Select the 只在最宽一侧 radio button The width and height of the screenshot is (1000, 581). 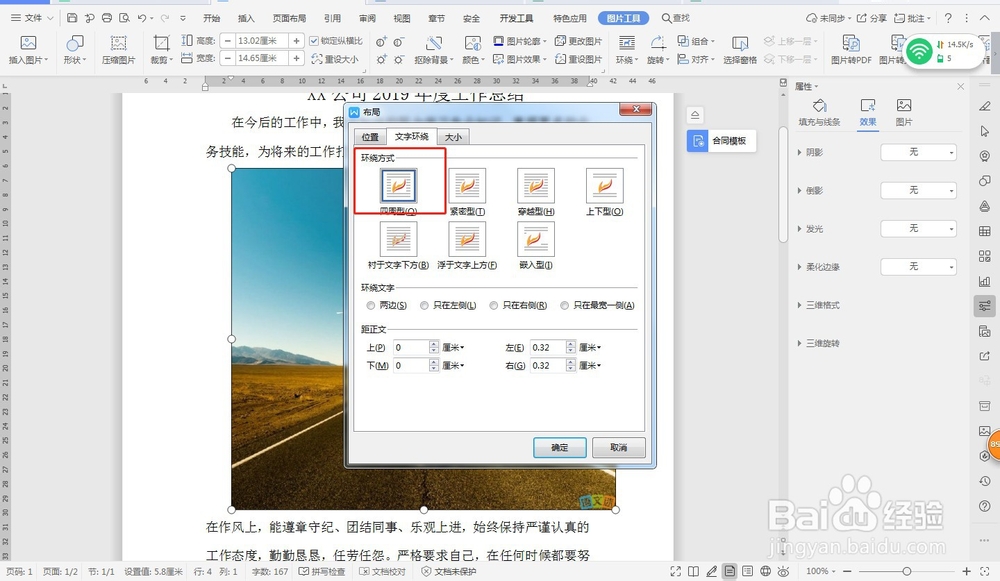tap(564, 305)
